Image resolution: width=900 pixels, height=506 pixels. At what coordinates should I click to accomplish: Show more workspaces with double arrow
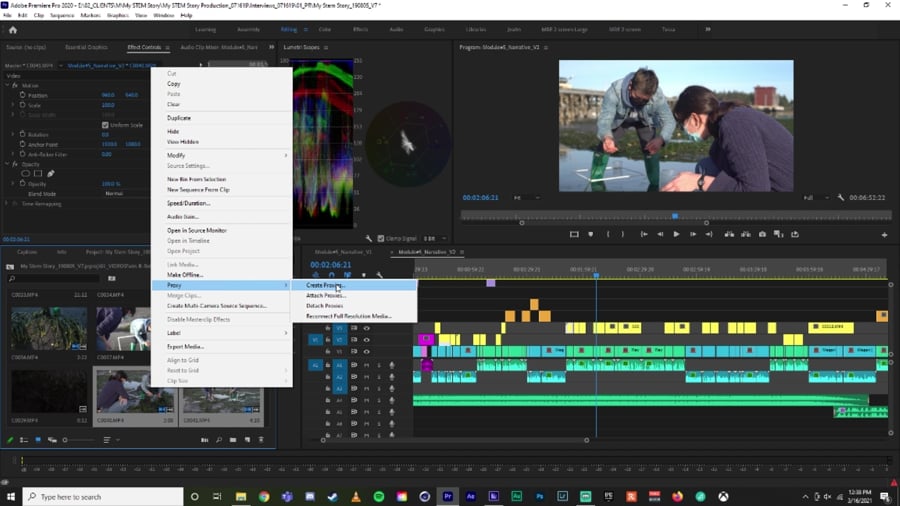coord(708,29)
